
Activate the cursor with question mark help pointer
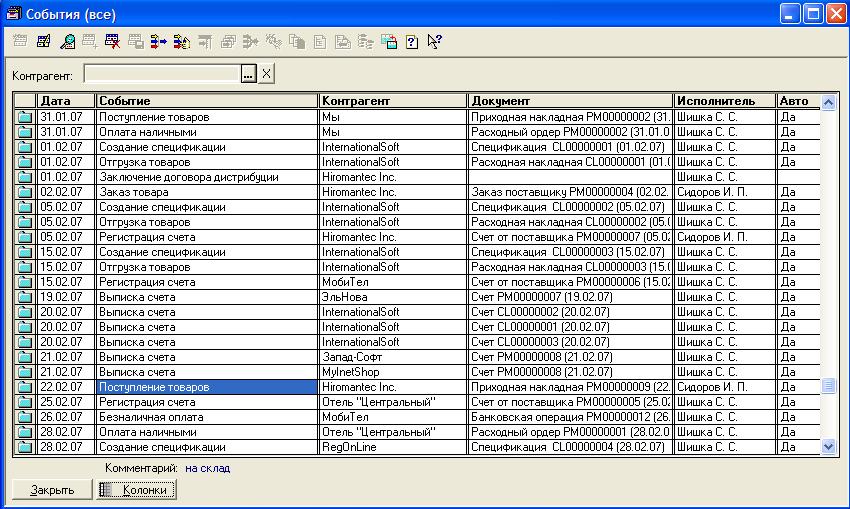pyautogui.click(x=434, y=41)
